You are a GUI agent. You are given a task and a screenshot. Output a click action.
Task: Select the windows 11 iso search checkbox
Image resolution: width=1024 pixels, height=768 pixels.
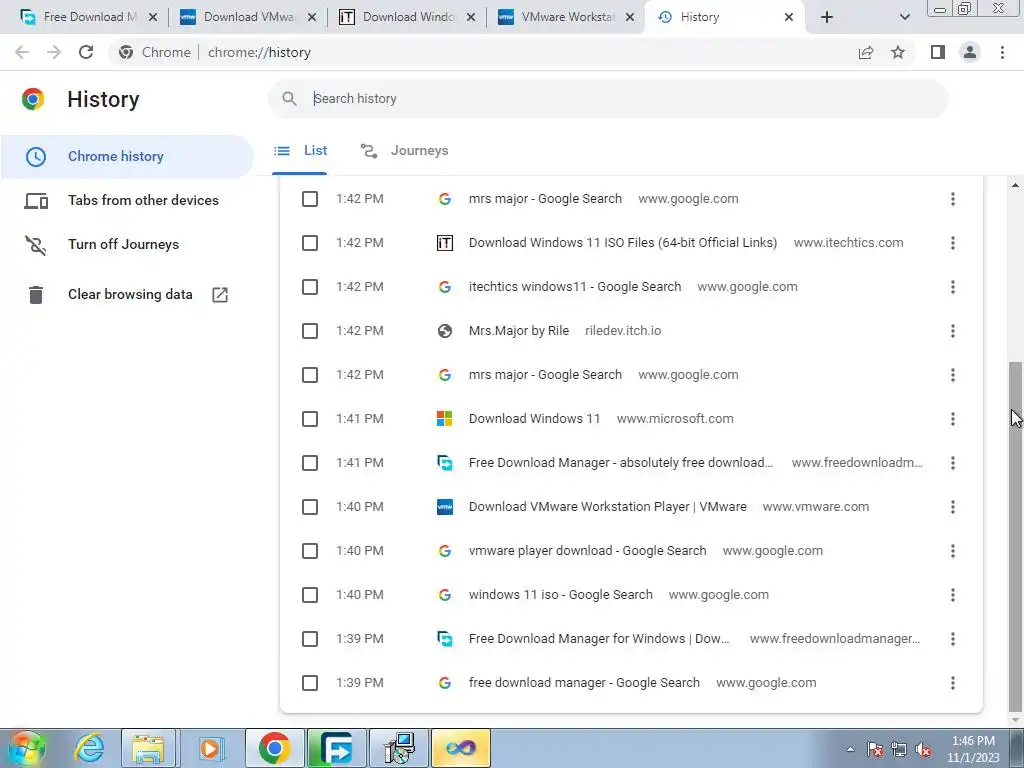310,595
